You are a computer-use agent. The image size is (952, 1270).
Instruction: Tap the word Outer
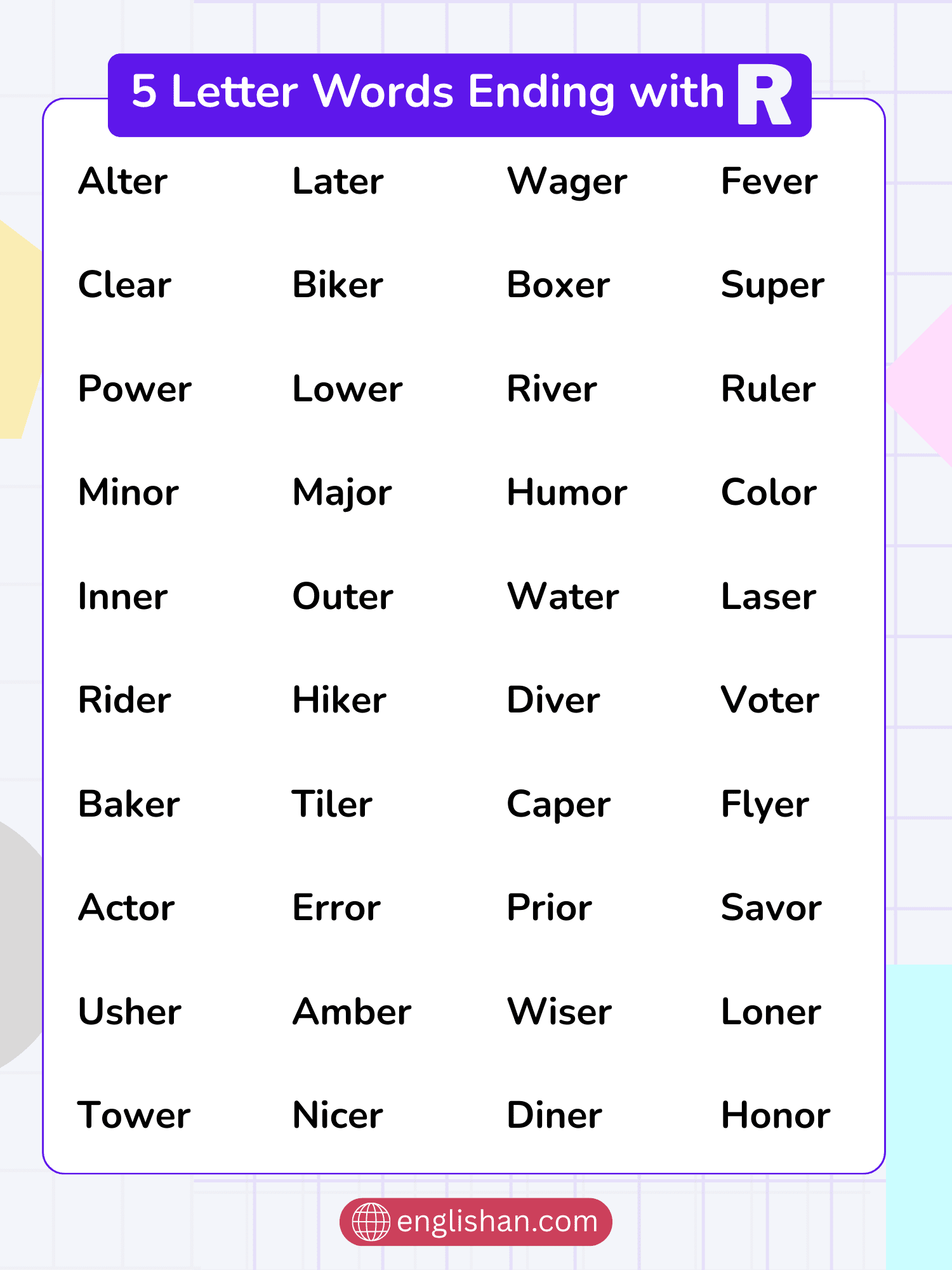tap(343, 597)
